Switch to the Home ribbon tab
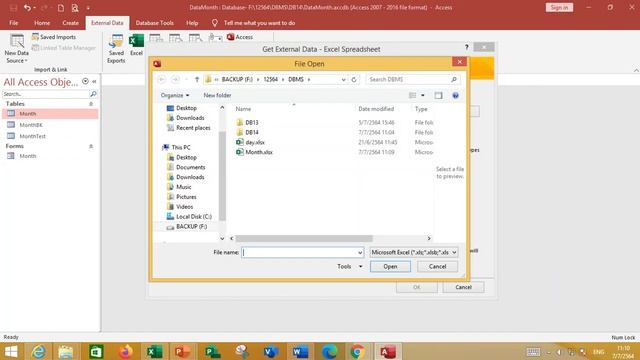 pos(42,23)
